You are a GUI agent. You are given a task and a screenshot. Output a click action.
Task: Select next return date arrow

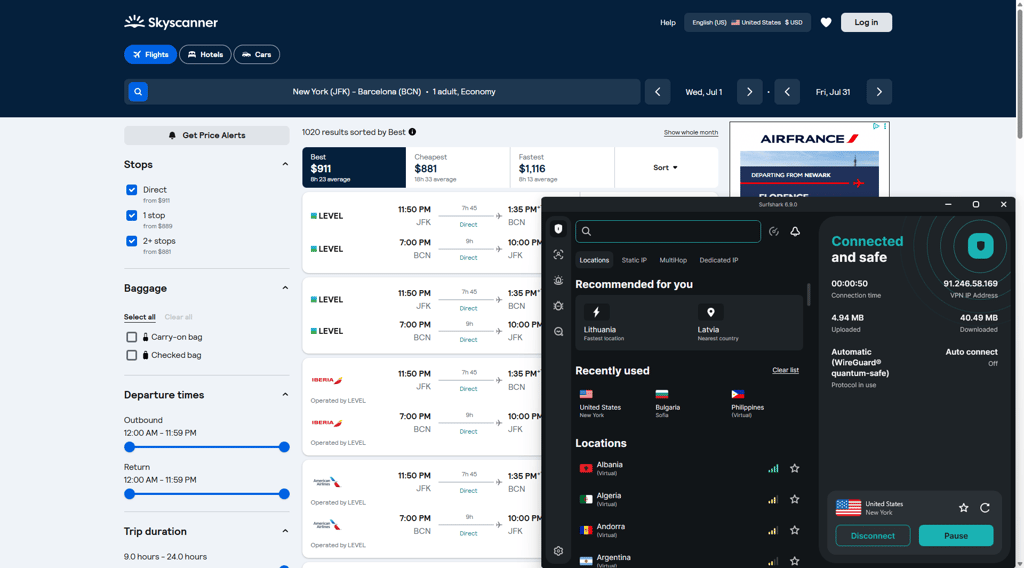click(x=879, y=92)
